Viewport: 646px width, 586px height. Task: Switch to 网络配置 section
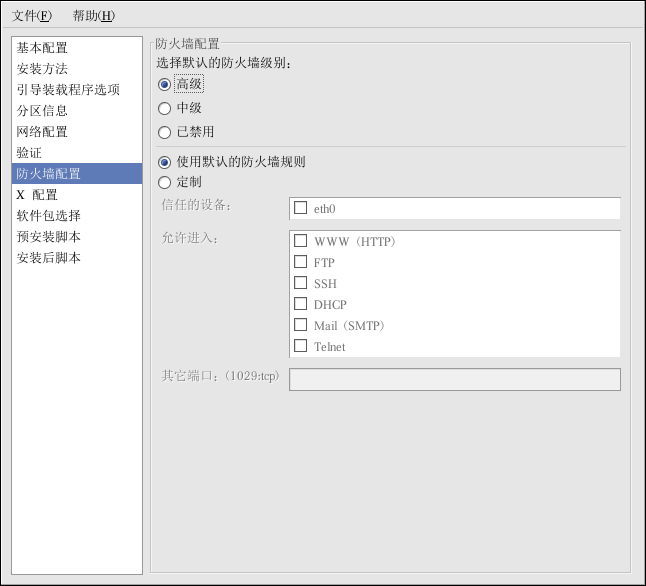(x=42, y=132)
